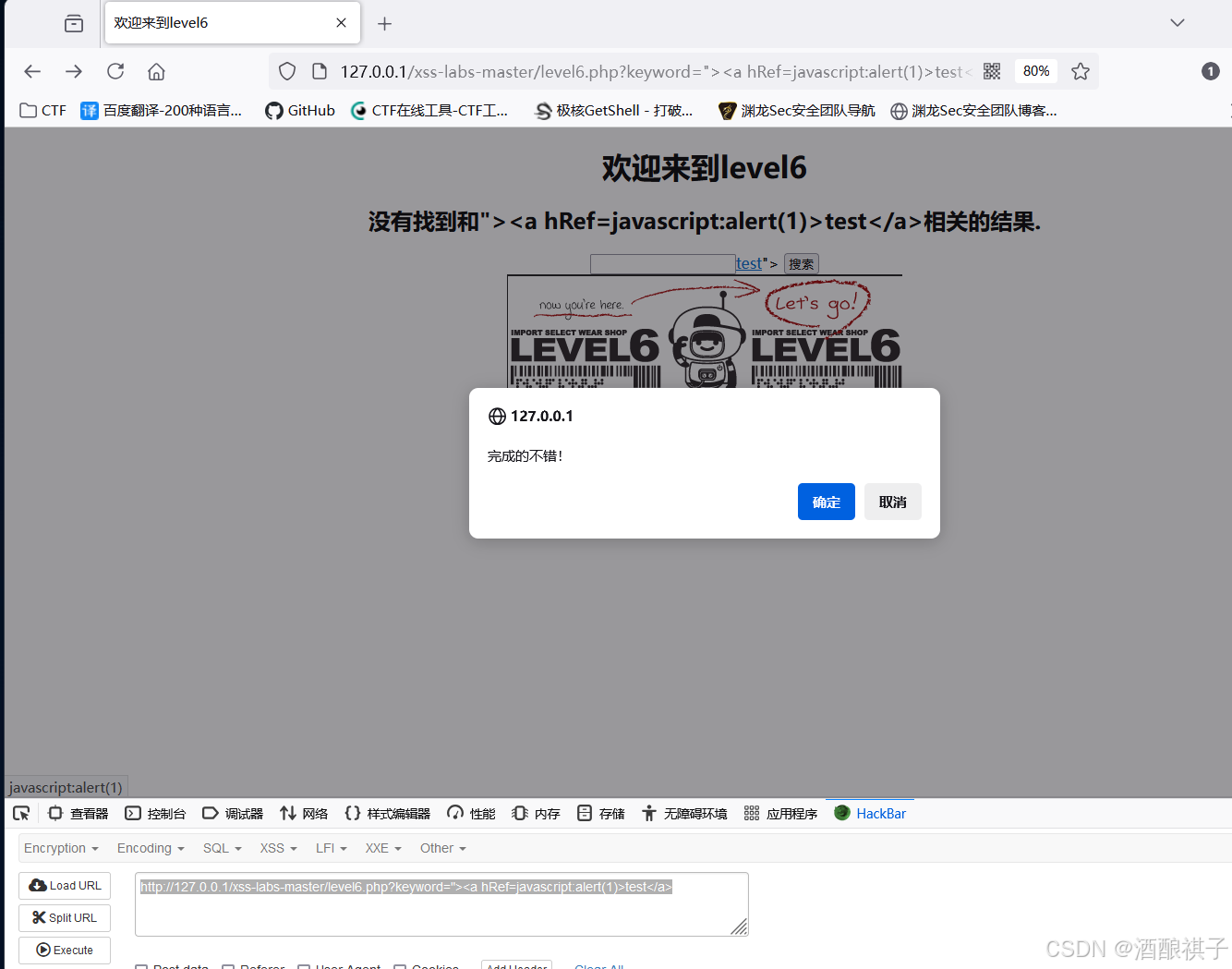Click the injected test link
The height and width of the screenshot is (969, 1232).
[749, 264]
